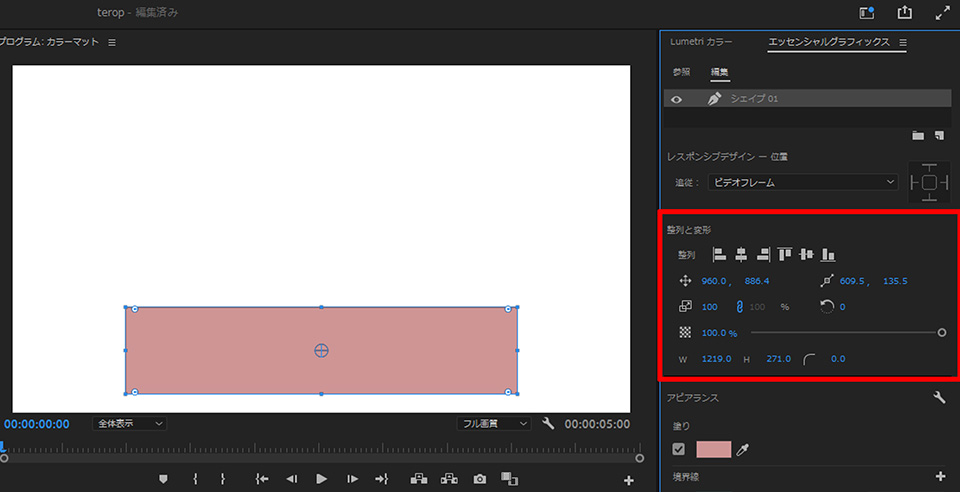Viewport: 960px width, 492px height.
Task: Open the comparison view
Action: pos(509,479)
